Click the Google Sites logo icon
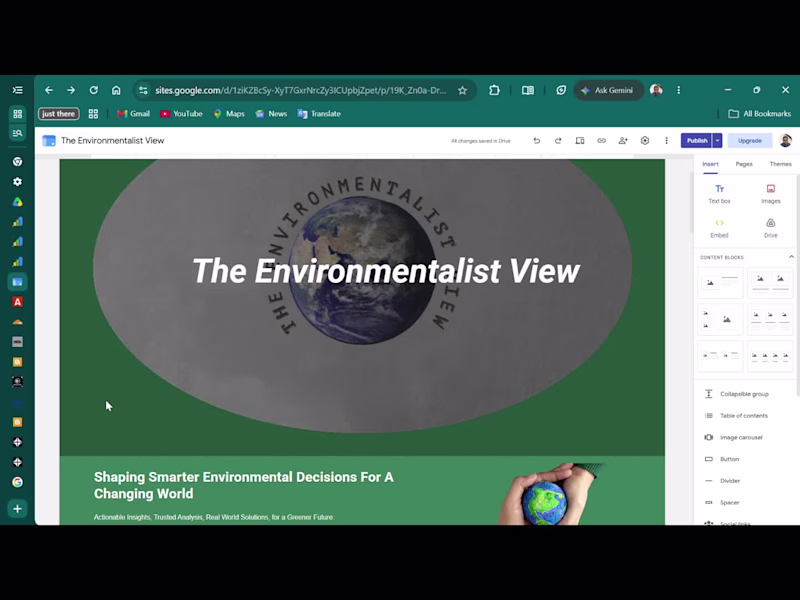The image size is (800, 600). (49, 141)
